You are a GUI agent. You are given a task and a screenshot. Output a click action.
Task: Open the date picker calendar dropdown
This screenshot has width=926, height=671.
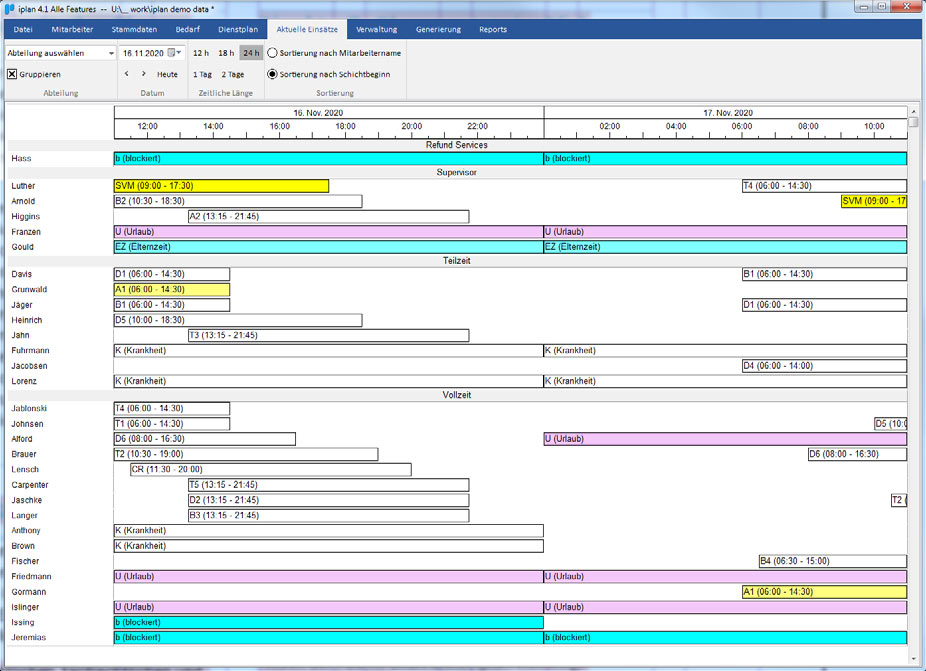coord(174,53)
